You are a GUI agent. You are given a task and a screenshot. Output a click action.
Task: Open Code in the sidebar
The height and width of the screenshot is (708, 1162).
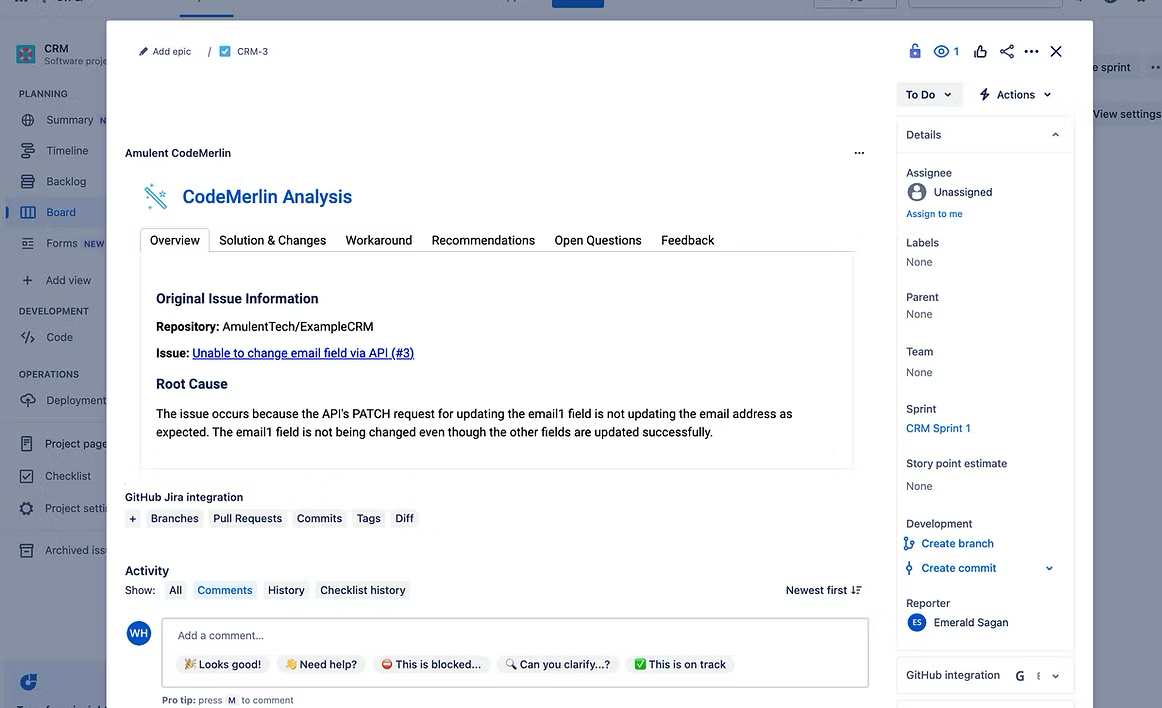[59, 337]
